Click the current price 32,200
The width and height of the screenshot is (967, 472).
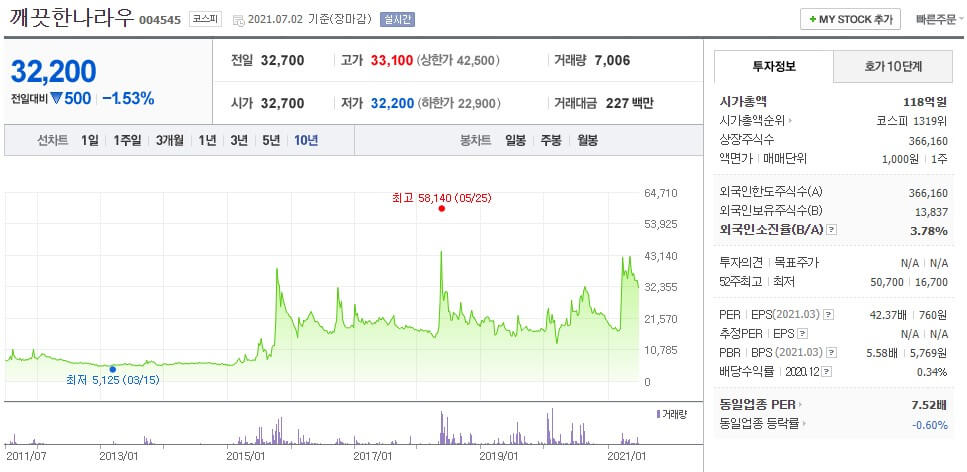pos(54,72)
